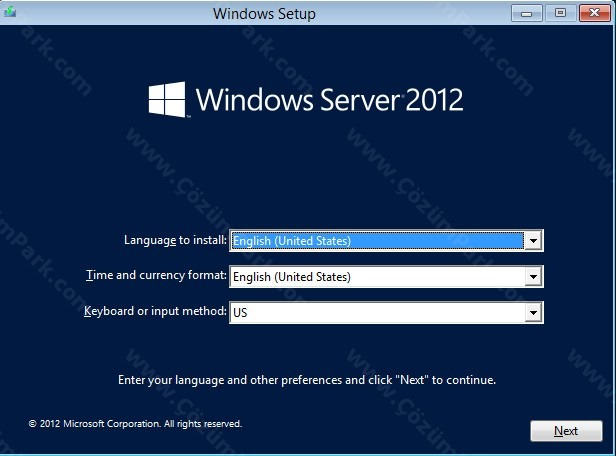Click the "Enter your language" instruction text
The image size is (616, 456).
tap(307, 380)
